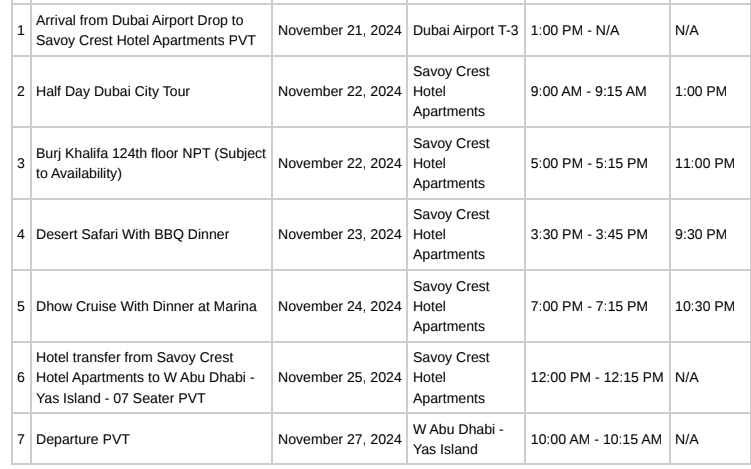Click the 1:00 PM - N/A time cell

[597, 30]
